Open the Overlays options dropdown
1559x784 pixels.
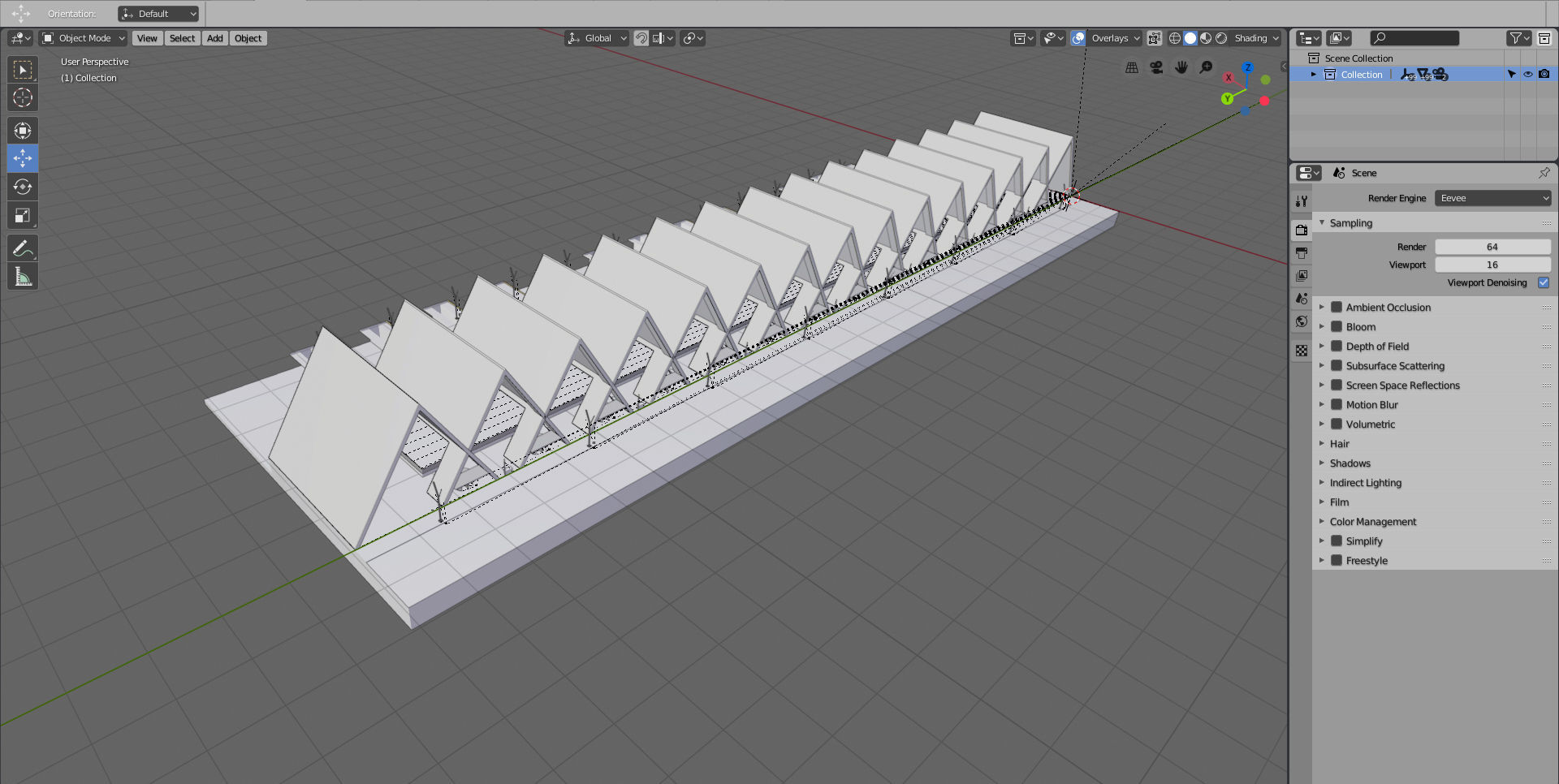click(x=1115, y=38)
